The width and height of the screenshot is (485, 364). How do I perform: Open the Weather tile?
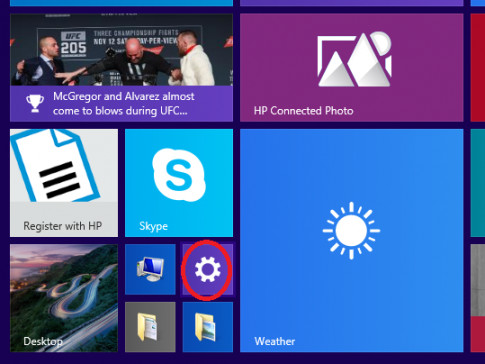click(352, 241)
